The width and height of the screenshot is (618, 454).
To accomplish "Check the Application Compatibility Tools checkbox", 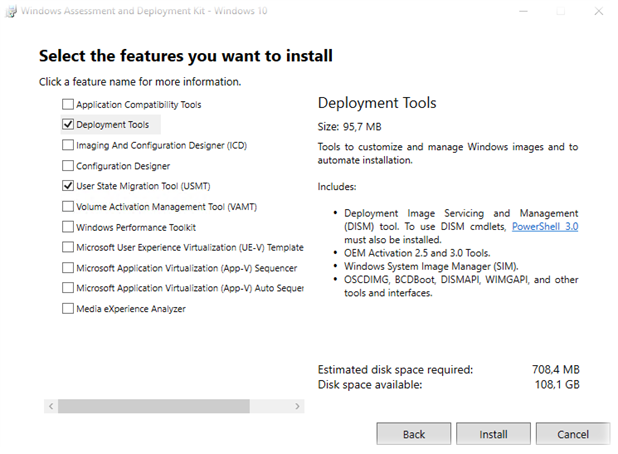I will click(68, 104).
